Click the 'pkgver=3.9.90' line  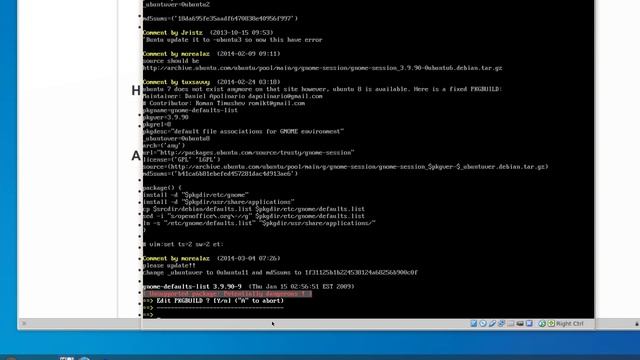(166, 118)
